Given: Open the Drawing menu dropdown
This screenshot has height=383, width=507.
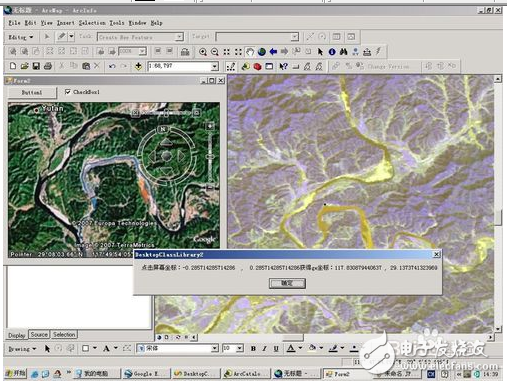Looking at the screenshot, I should [22, 349].
